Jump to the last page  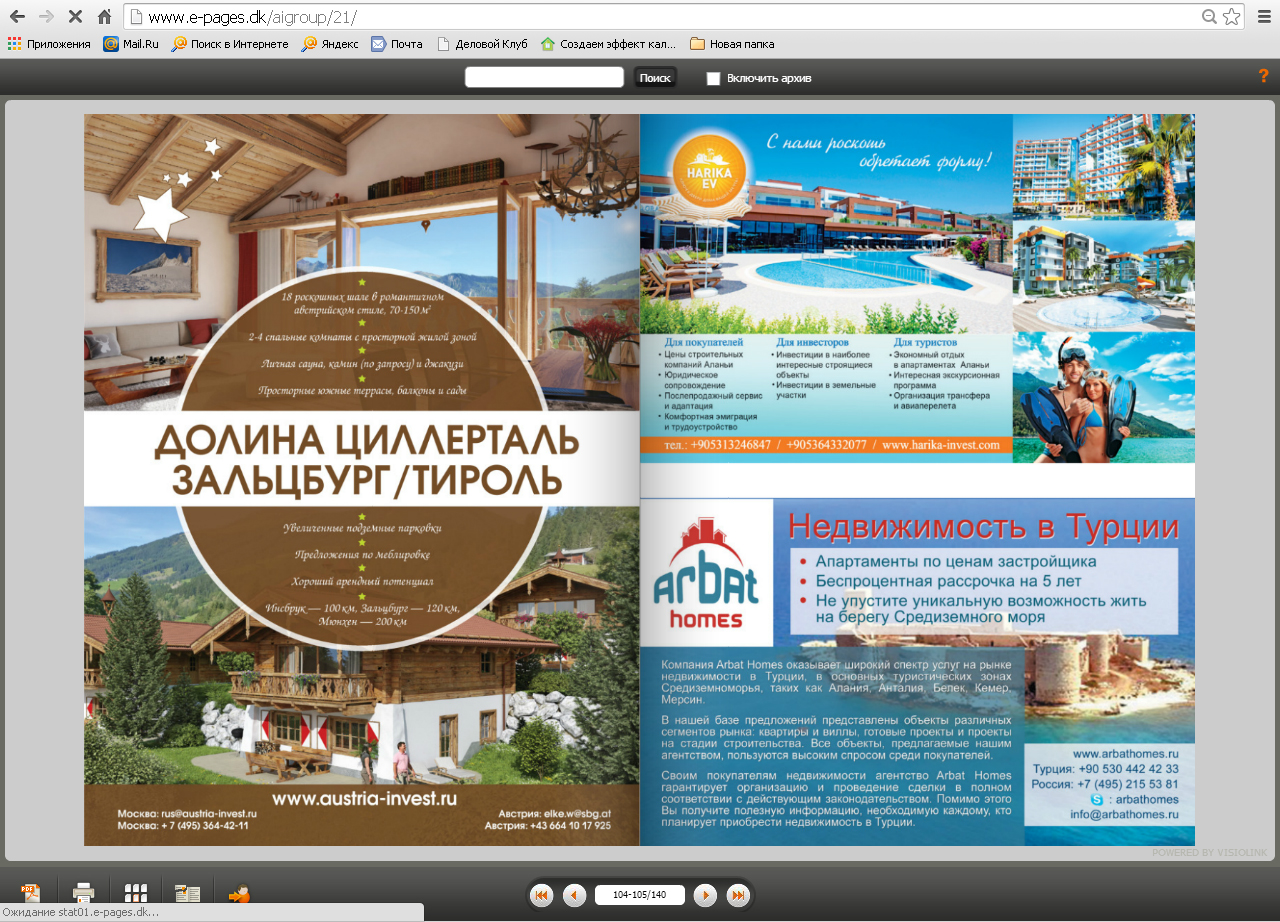click(738, 895)
